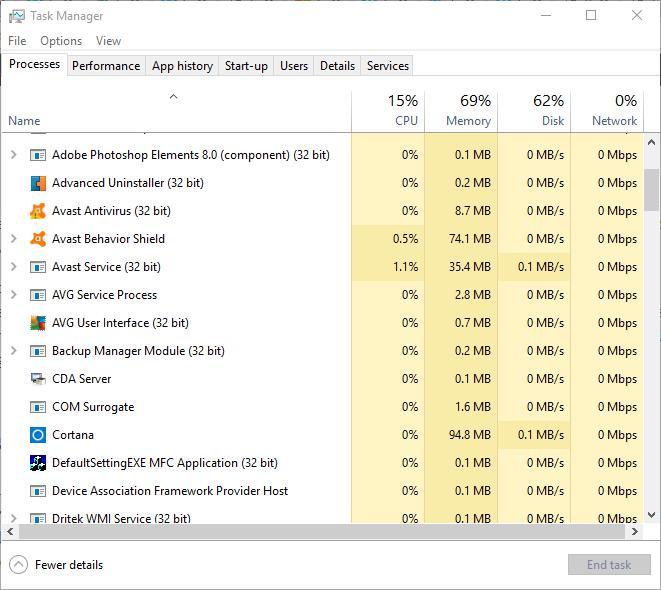Collapse the view with the Fewer details arrow

(x=19, y=565)
